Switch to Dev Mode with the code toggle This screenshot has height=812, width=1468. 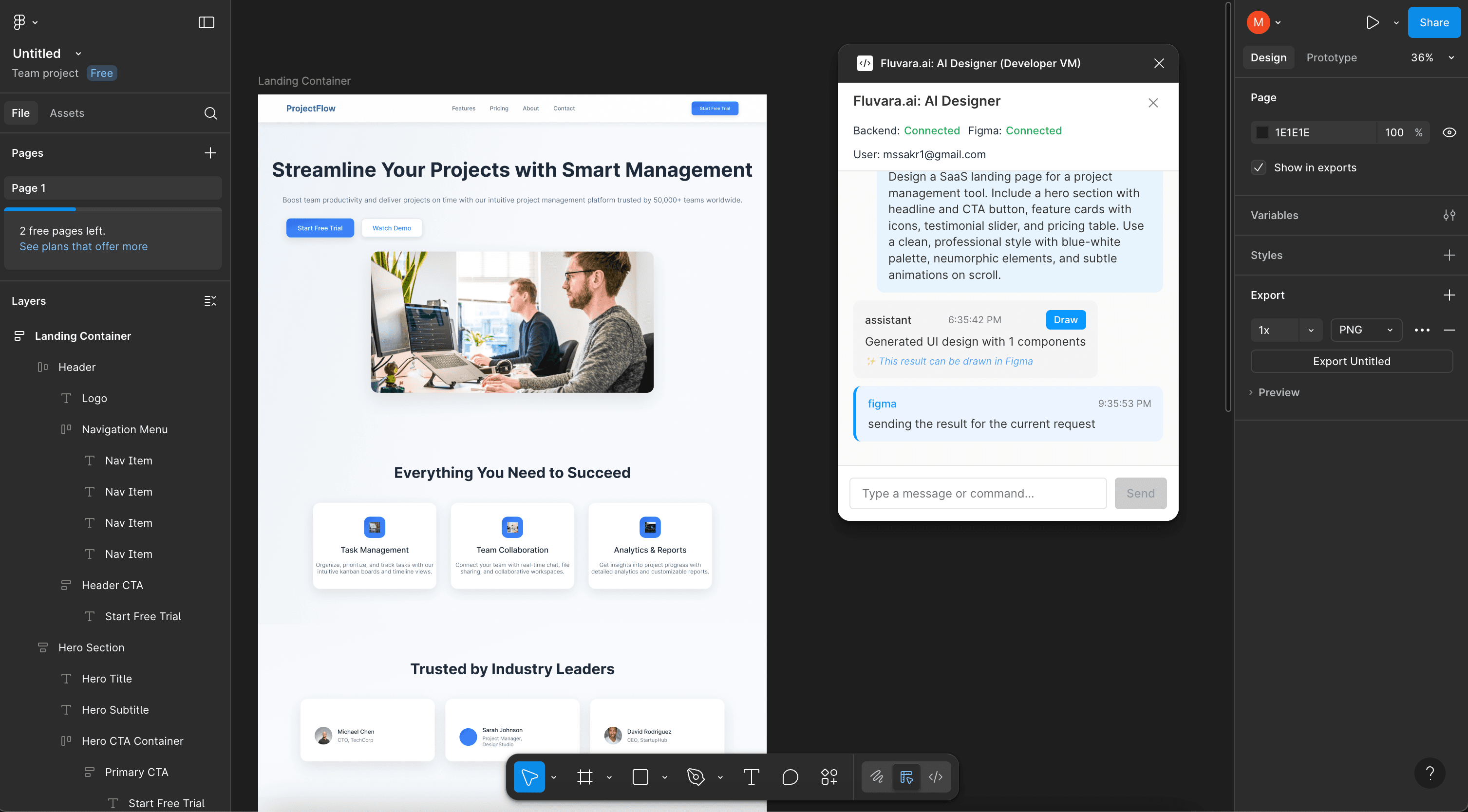[x=935, y=776]
